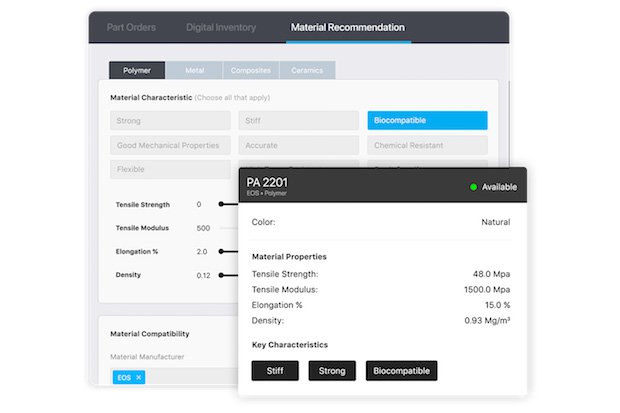Click the Tensile Modulus value '1500.0 Mpa'

487,289
